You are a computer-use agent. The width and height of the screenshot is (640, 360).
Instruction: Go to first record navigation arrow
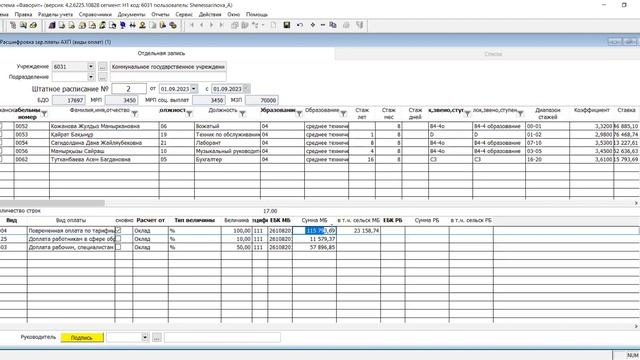[192, 25]
